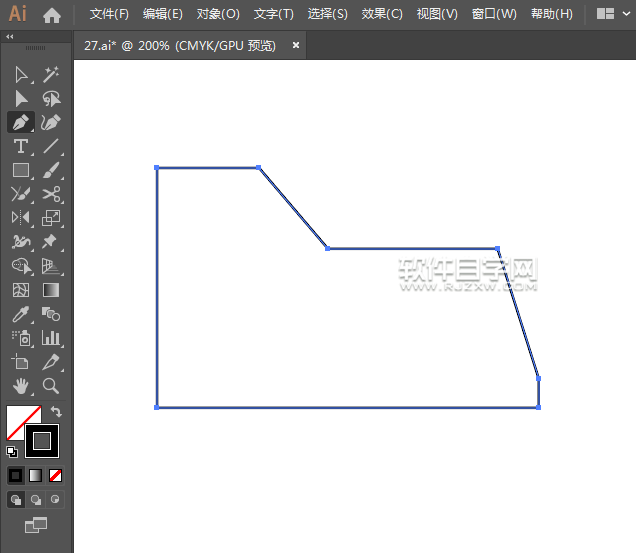Swap fill and stroke colors

[x=57, y=411]
